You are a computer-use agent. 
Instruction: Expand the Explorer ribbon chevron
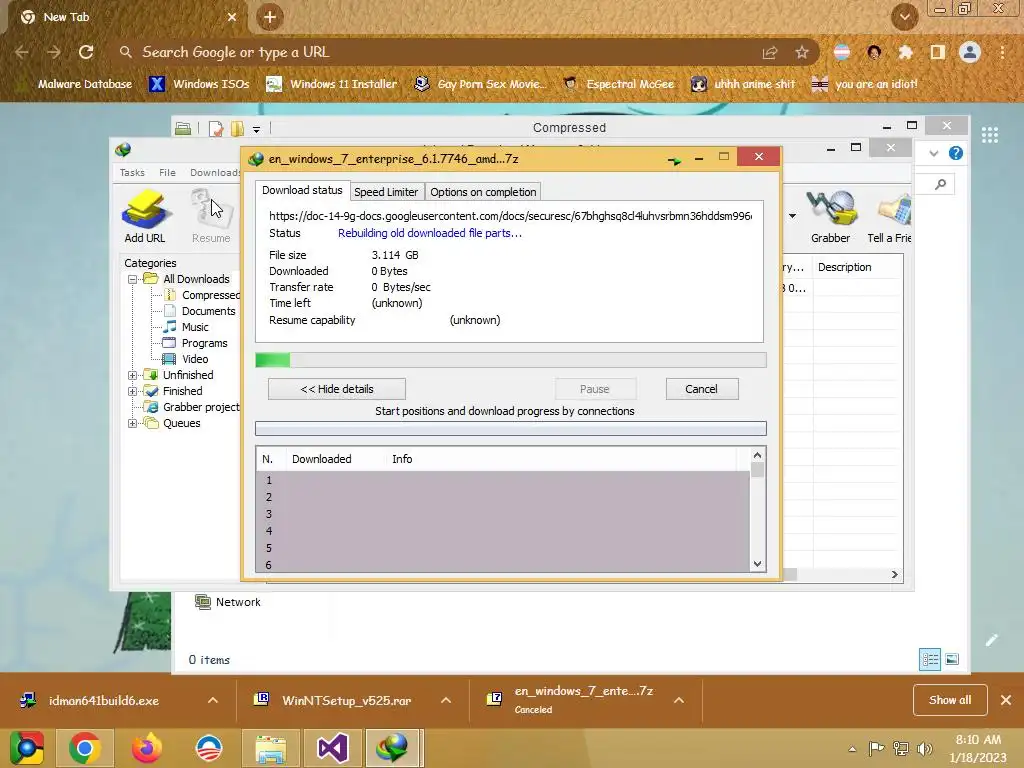[934, 153]
